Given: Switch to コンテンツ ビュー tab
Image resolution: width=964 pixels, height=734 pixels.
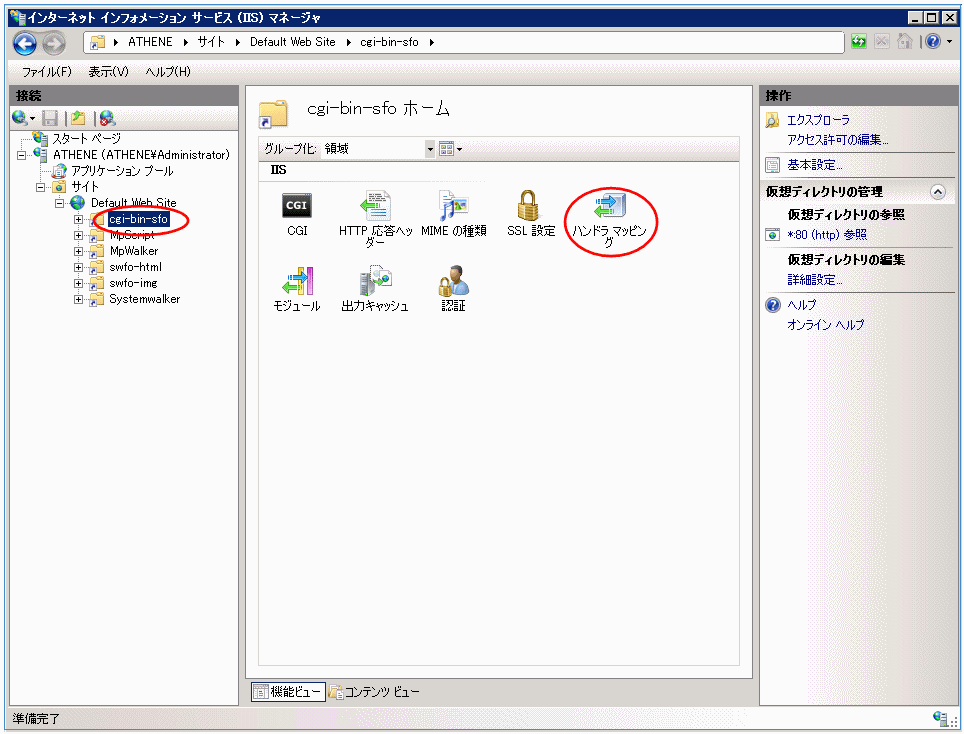Looking at the screenshot, I should (374, 692).
